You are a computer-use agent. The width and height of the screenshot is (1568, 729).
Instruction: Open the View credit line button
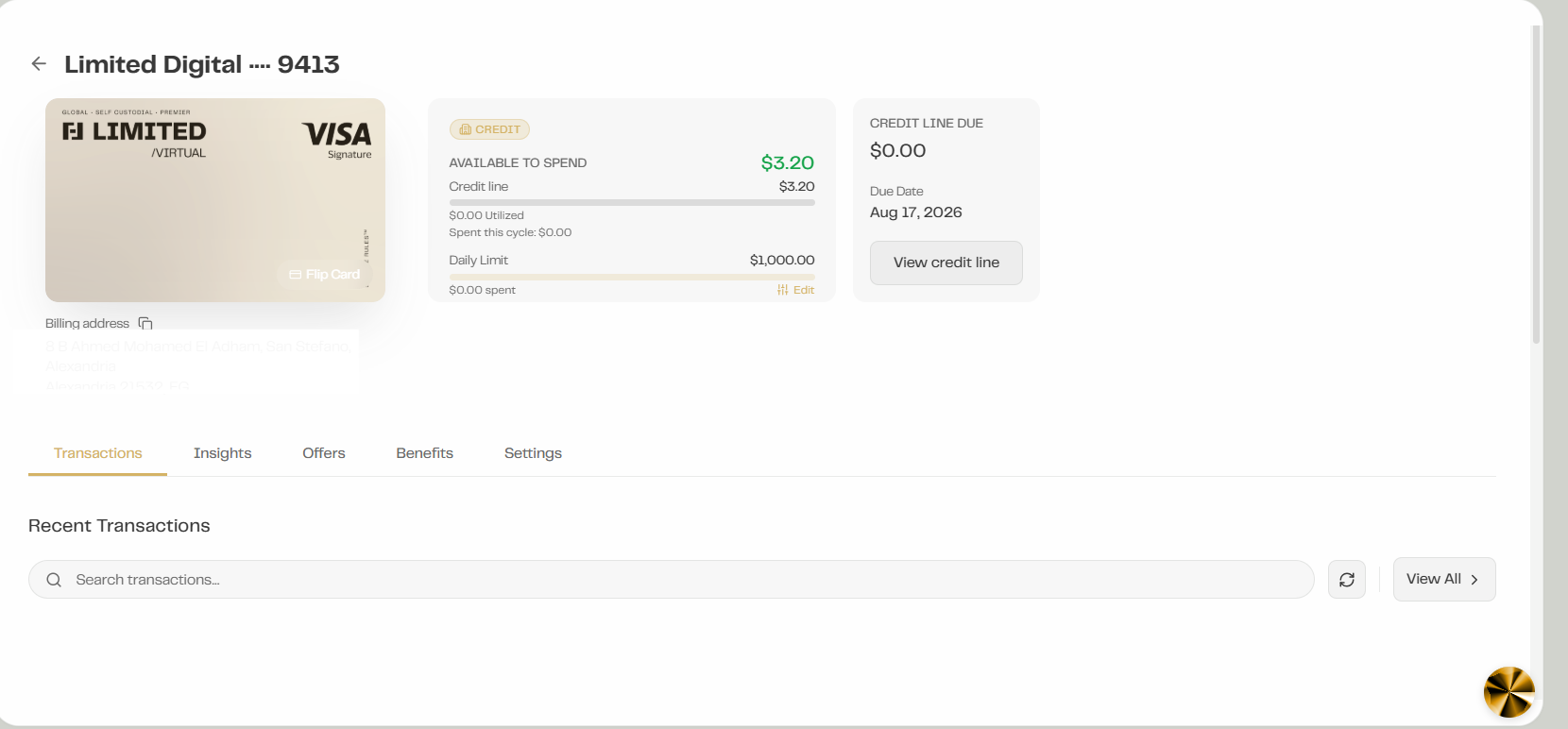point(946,263)
